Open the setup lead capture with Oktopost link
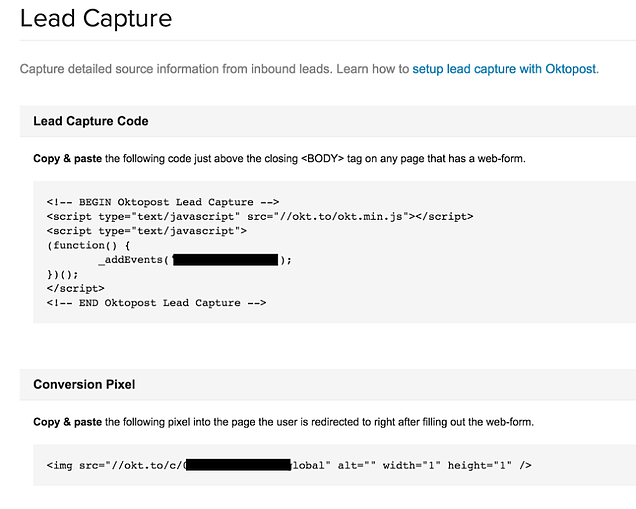The image size is (636, 509). [x=504, y=69]
